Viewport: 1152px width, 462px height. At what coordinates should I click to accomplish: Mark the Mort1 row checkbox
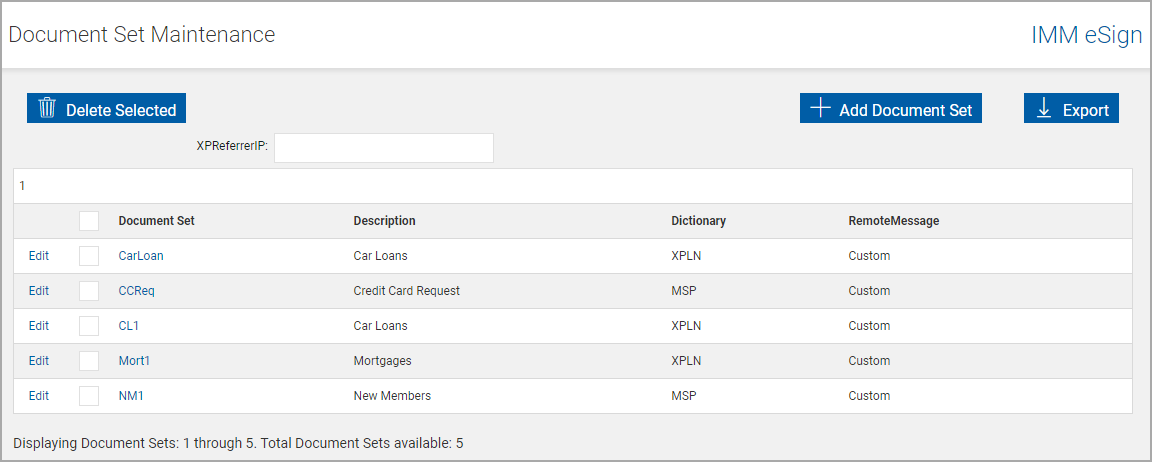tap(89, 361)
